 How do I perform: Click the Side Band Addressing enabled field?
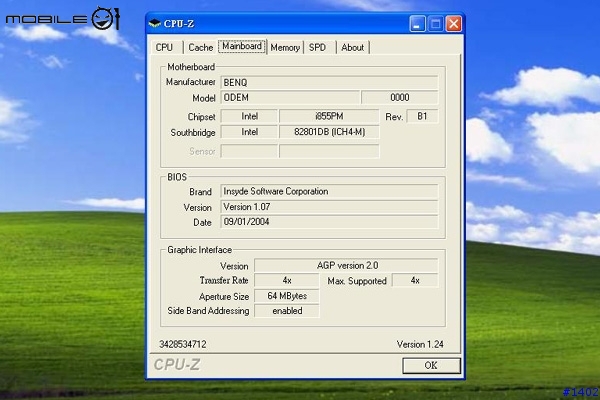point(287,311)
